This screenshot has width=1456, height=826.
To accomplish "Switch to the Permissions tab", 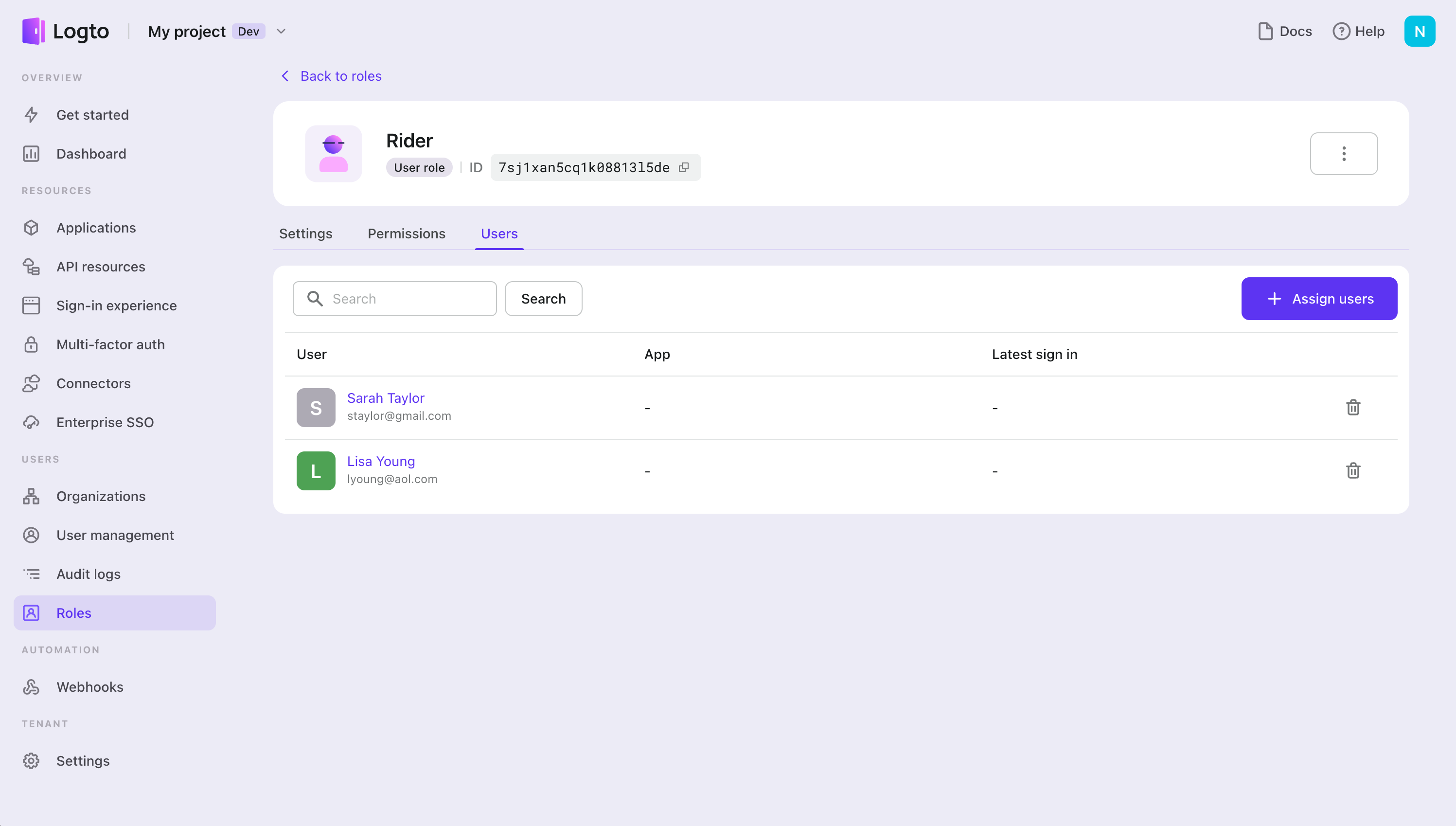I will pyautogui.click(x=406, y=233).
